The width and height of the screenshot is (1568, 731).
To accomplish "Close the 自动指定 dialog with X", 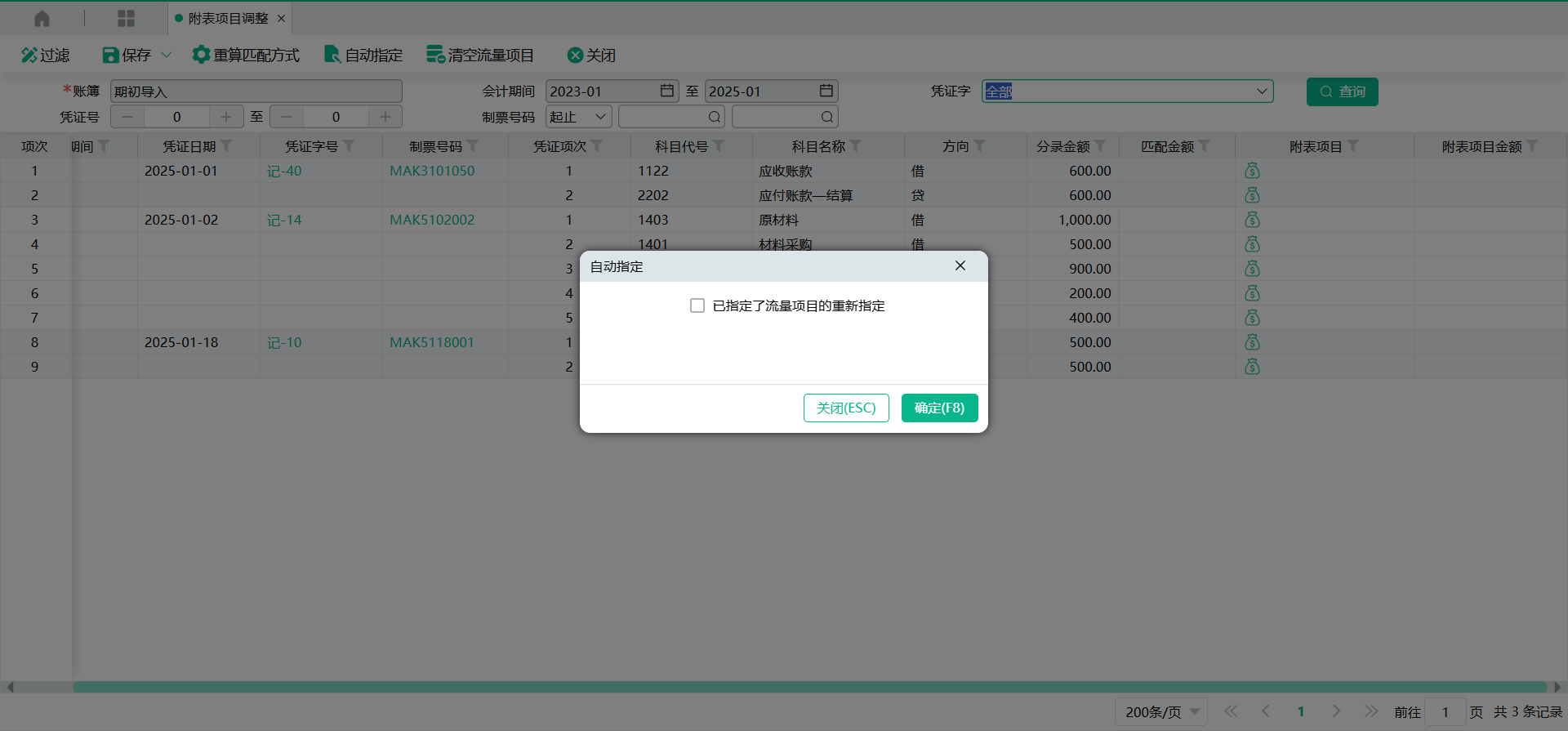I will (x=960, y=265).
